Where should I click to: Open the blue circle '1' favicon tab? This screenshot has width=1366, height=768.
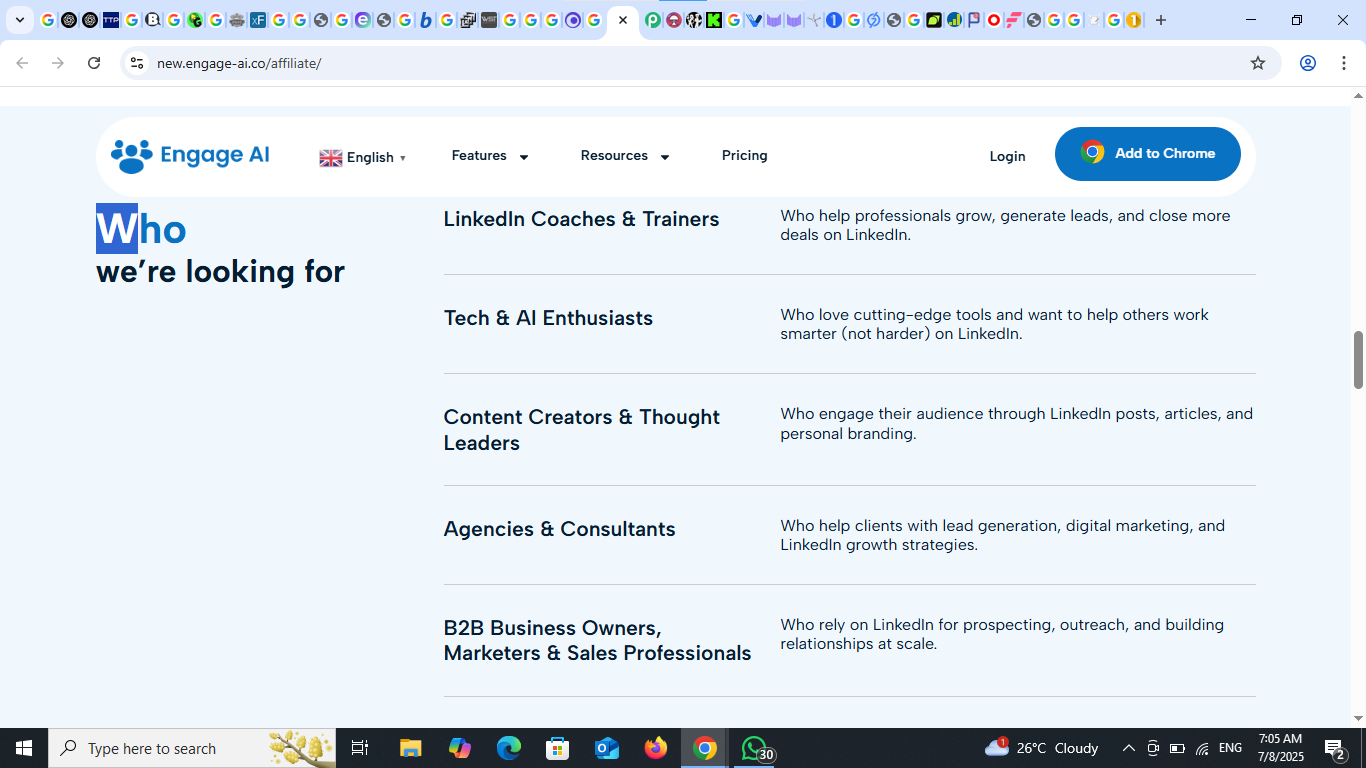pyautogui.click(x=834, y=20)
